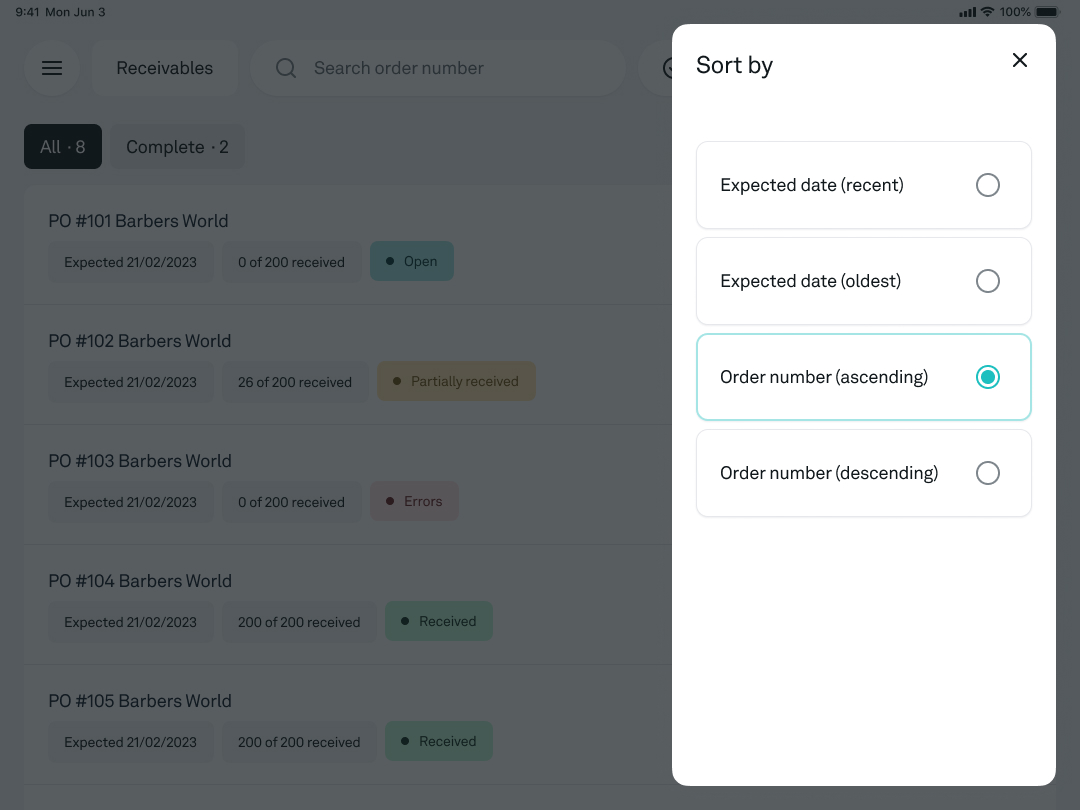Click 0 of 200 received on PO #103
The width and height of the screenshot is (1080, 810).
tap(291, 502)
